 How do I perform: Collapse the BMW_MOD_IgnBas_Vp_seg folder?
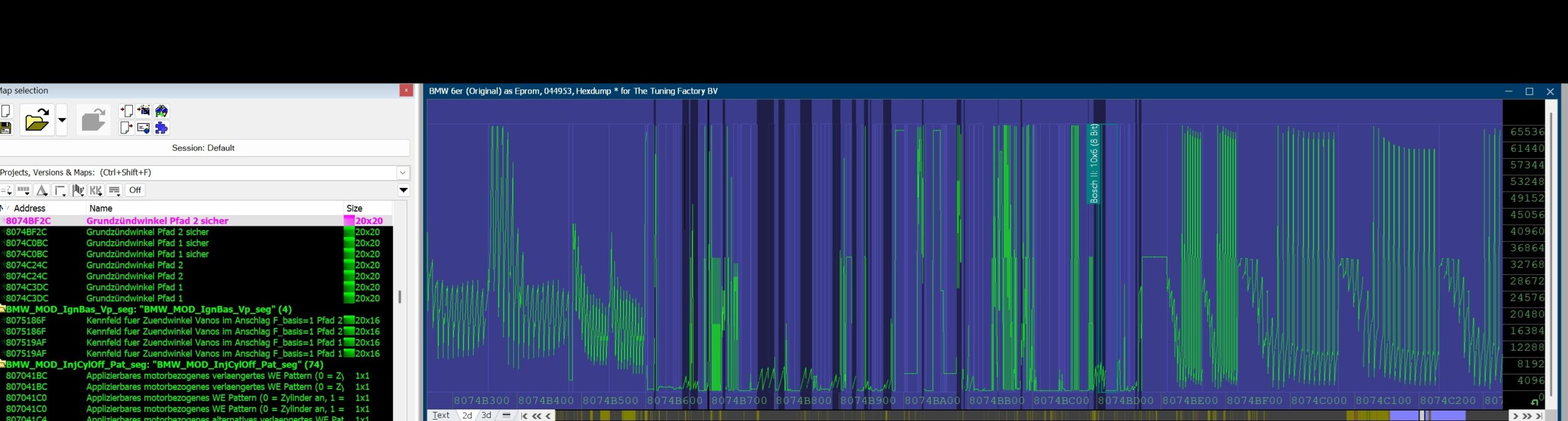click(x=2, y=309)
